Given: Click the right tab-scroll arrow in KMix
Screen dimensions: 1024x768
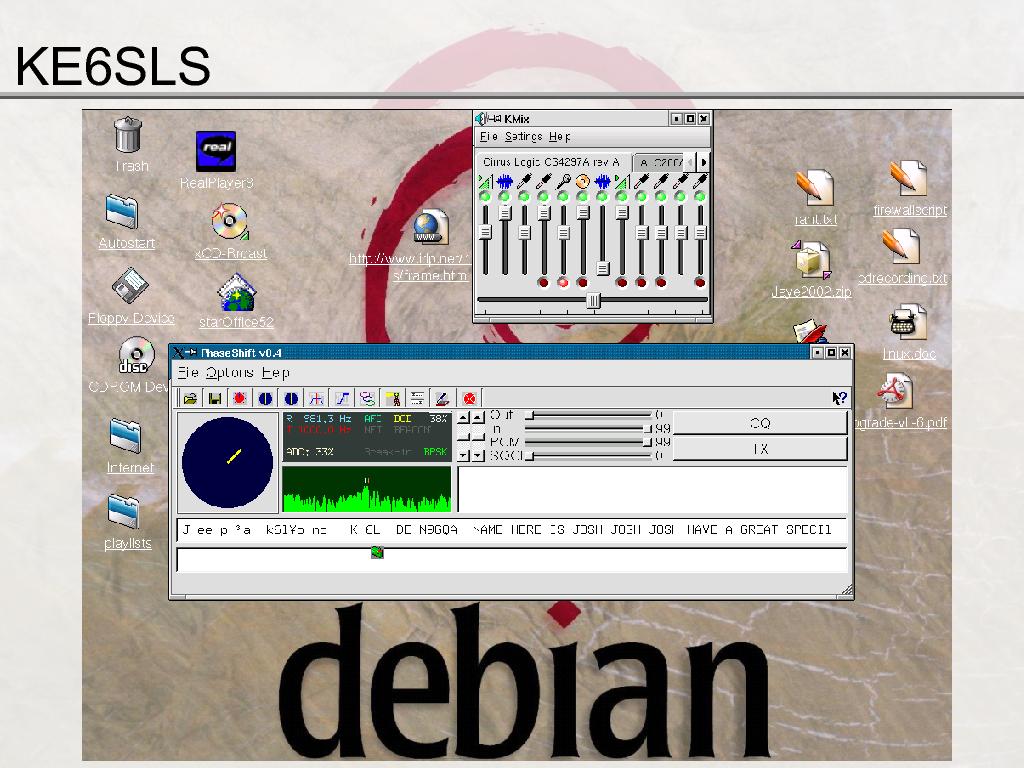Looking at the screenshot, I should tap(704, 162).
